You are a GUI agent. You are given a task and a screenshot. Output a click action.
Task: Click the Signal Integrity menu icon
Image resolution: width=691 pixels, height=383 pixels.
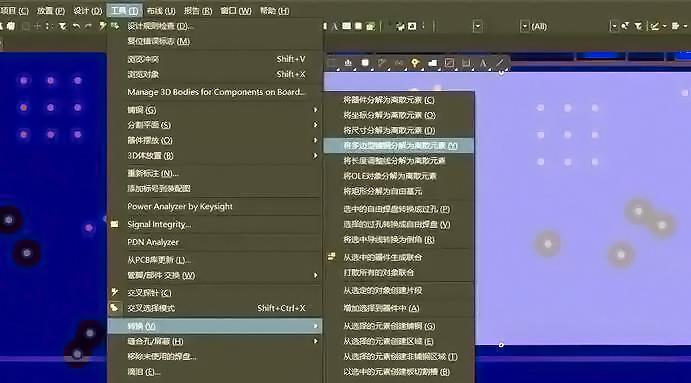pyautogui.click(x=115, y=224)
